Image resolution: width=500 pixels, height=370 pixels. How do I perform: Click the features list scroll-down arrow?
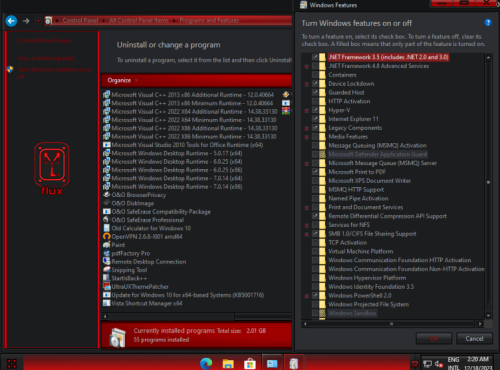click(x=488, y=315)
